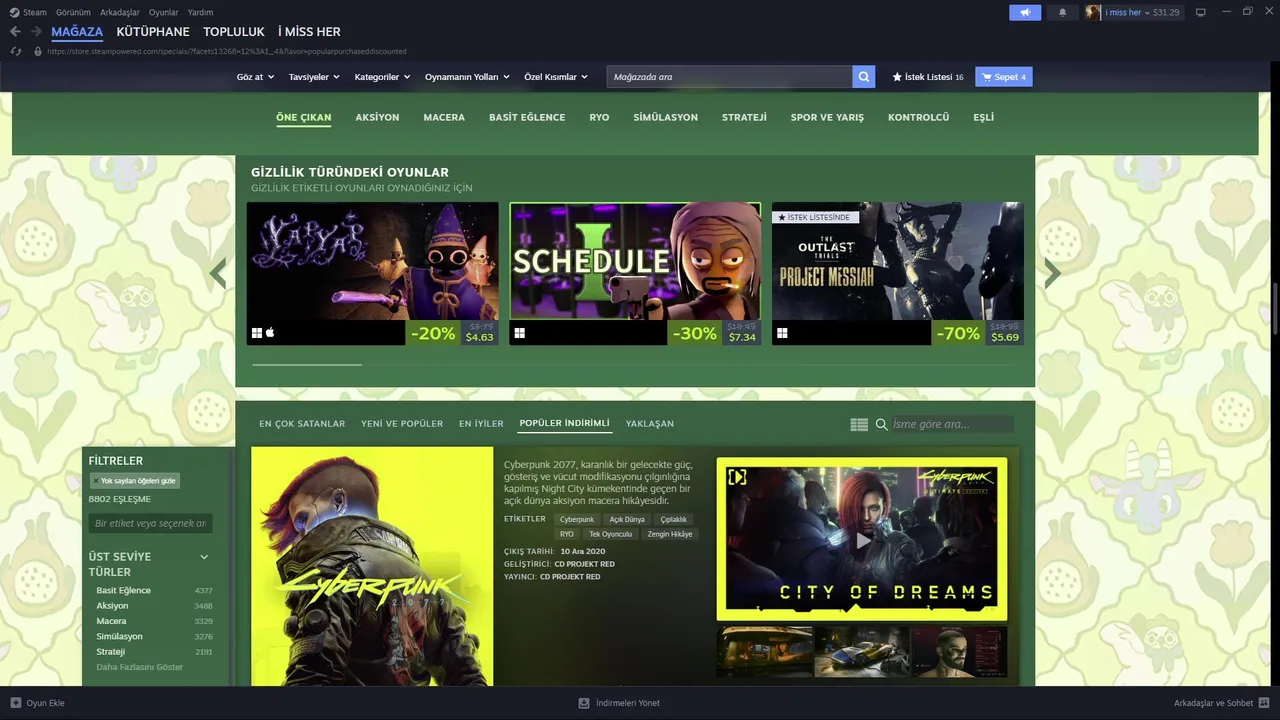The image size is (1280, 720).
Task: Click play on City of Dreams video
Action: click(862, 540)
